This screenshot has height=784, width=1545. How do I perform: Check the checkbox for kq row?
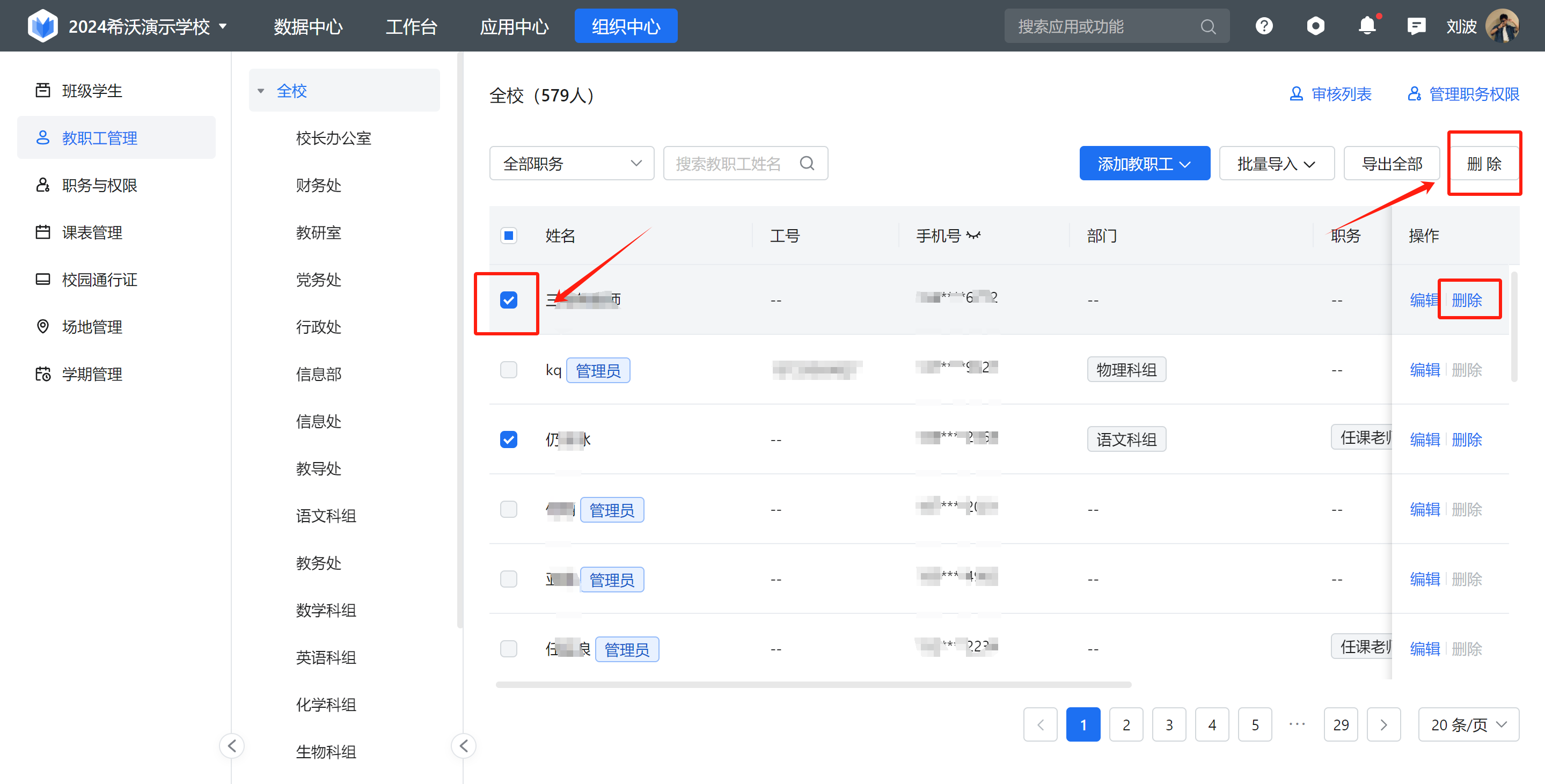coord(509,370)
